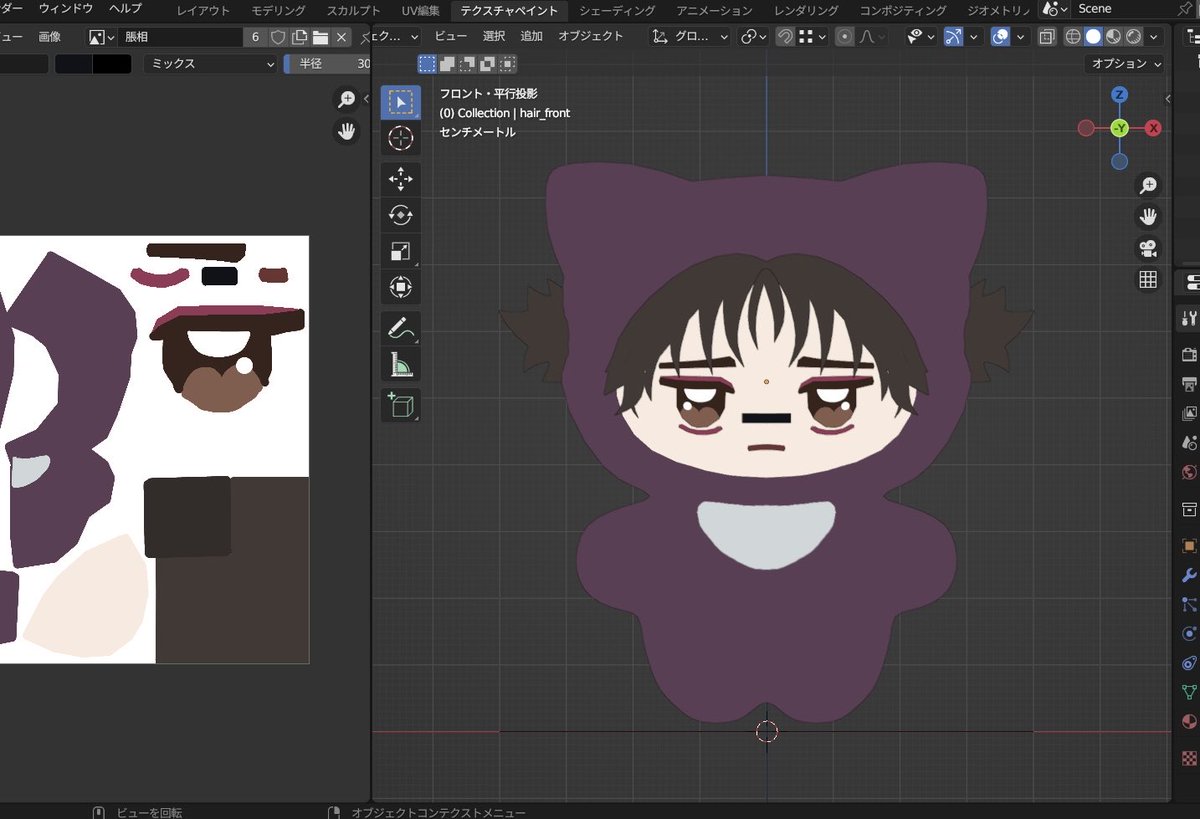Toggle snapping magnet in viewport header

(x=786, y=37)
